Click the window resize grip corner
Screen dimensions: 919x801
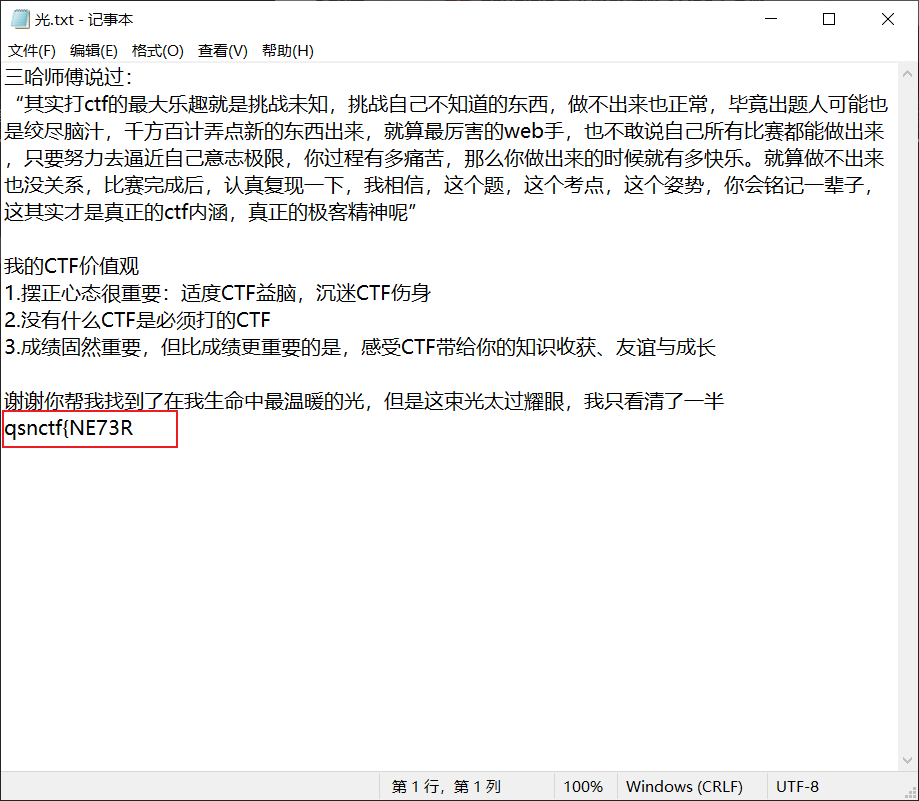click(x=911, y=793)
